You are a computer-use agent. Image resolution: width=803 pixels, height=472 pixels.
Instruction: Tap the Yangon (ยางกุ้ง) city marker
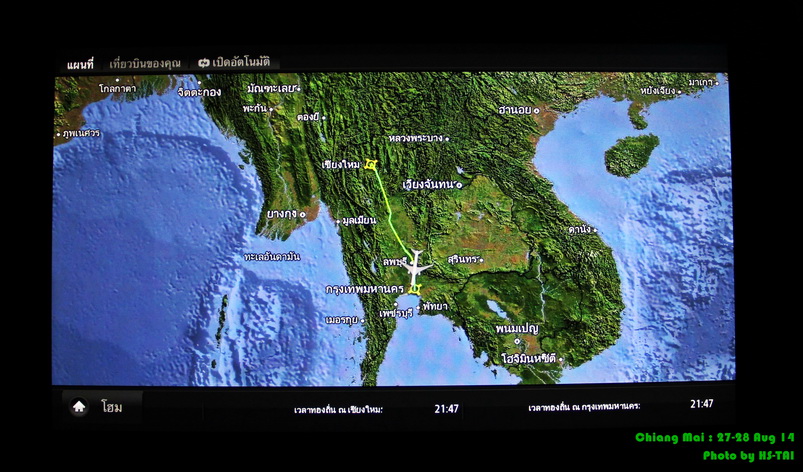point(304,214)
